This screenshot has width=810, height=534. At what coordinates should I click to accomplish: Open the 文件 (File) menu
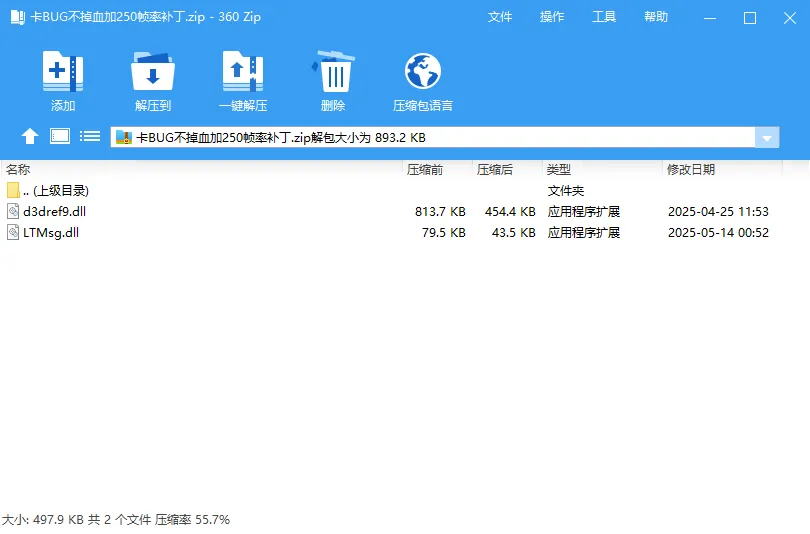[x=500, y=17]
